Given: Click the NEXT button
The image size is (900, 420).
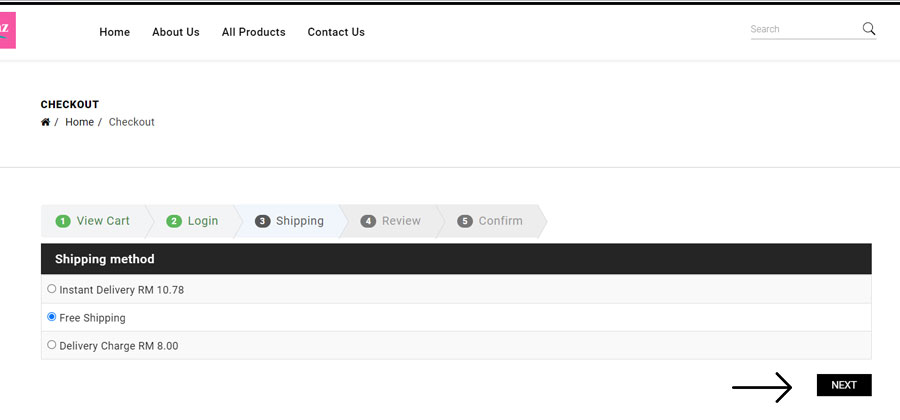Looking at the screenshot, I should point(844,385).
